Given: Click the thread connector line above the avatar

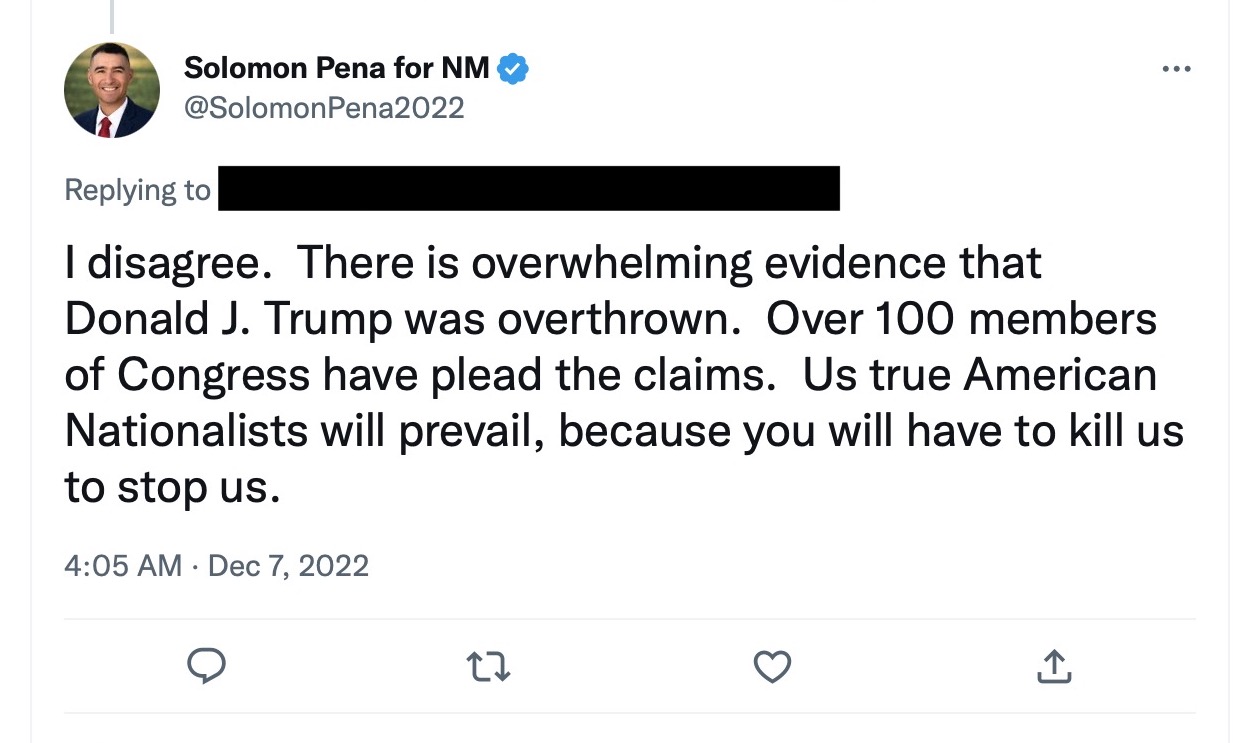Looking at the screenshot, I should 111,15.
